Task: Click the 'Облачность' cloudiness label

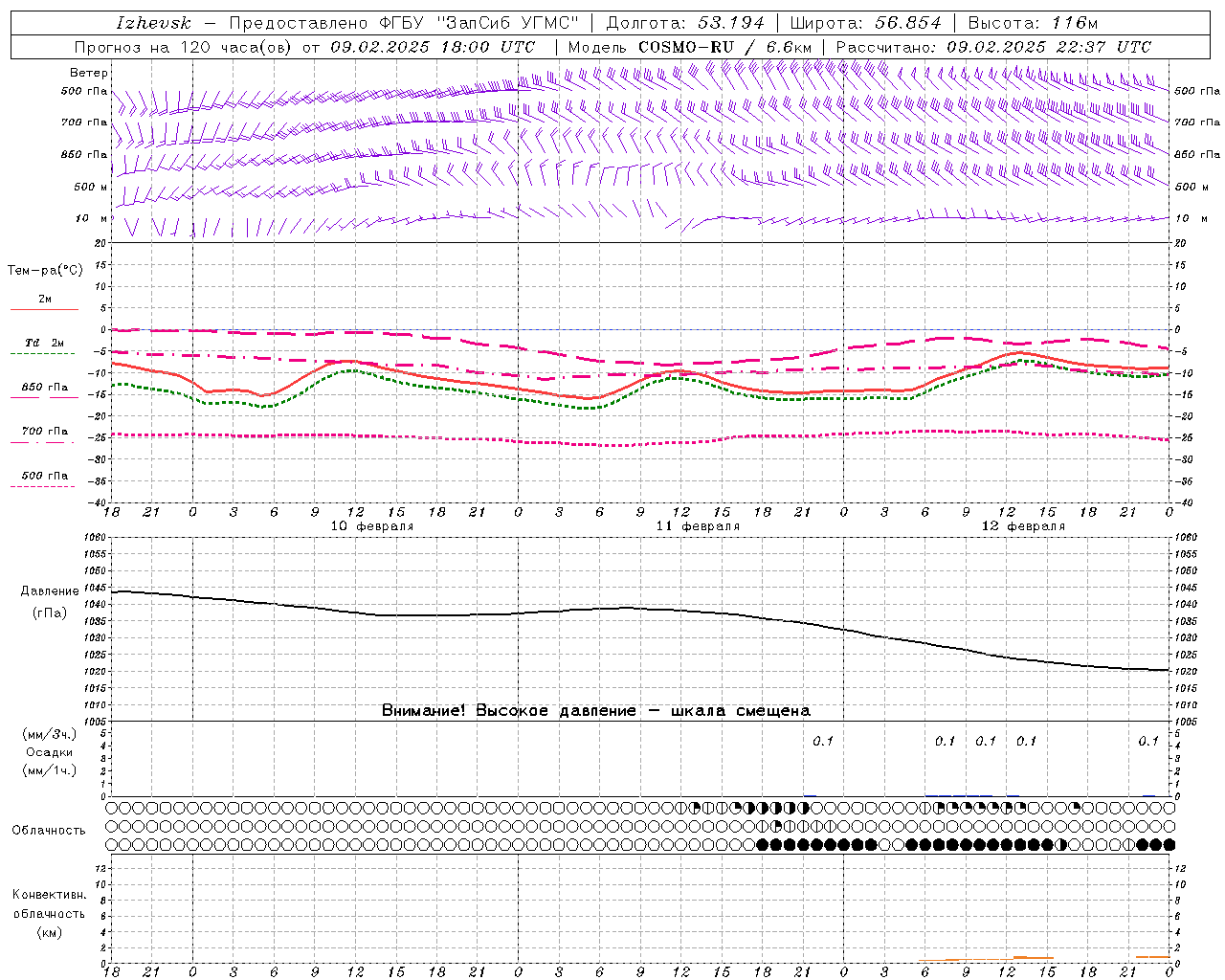Action: click(49, 830)
